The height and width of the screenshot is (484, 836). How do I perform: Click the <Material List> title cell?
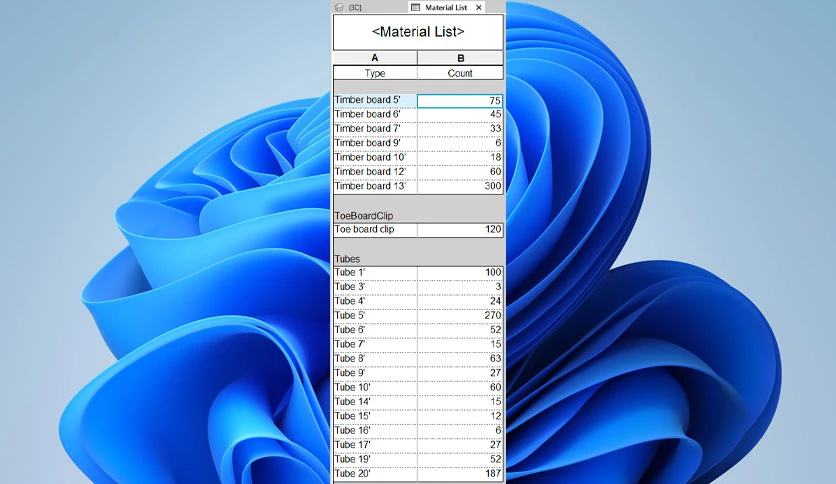418,32
